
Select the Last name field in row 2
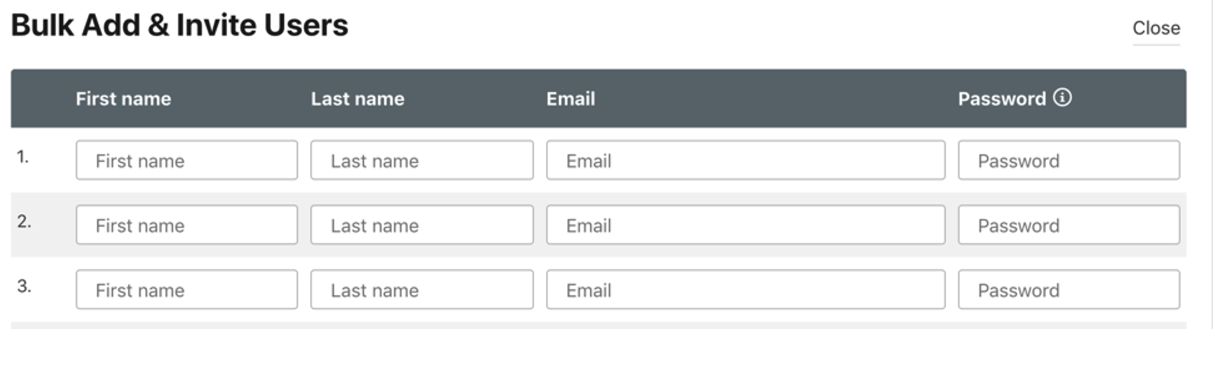(x=422, y=225)
